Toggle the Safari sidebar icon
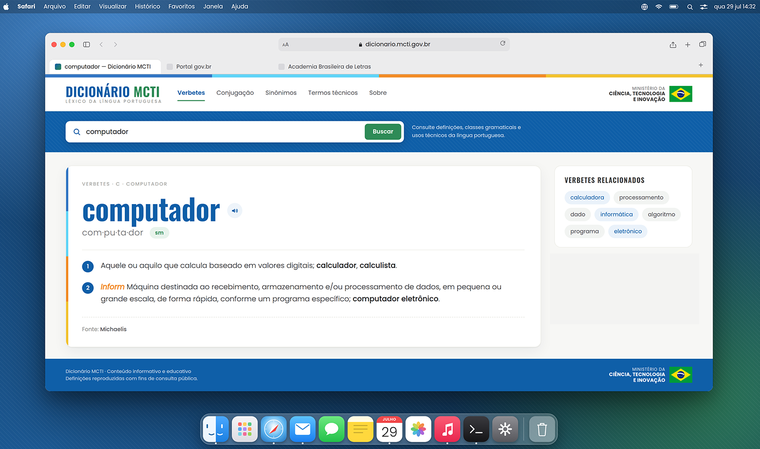 (86, 45)
